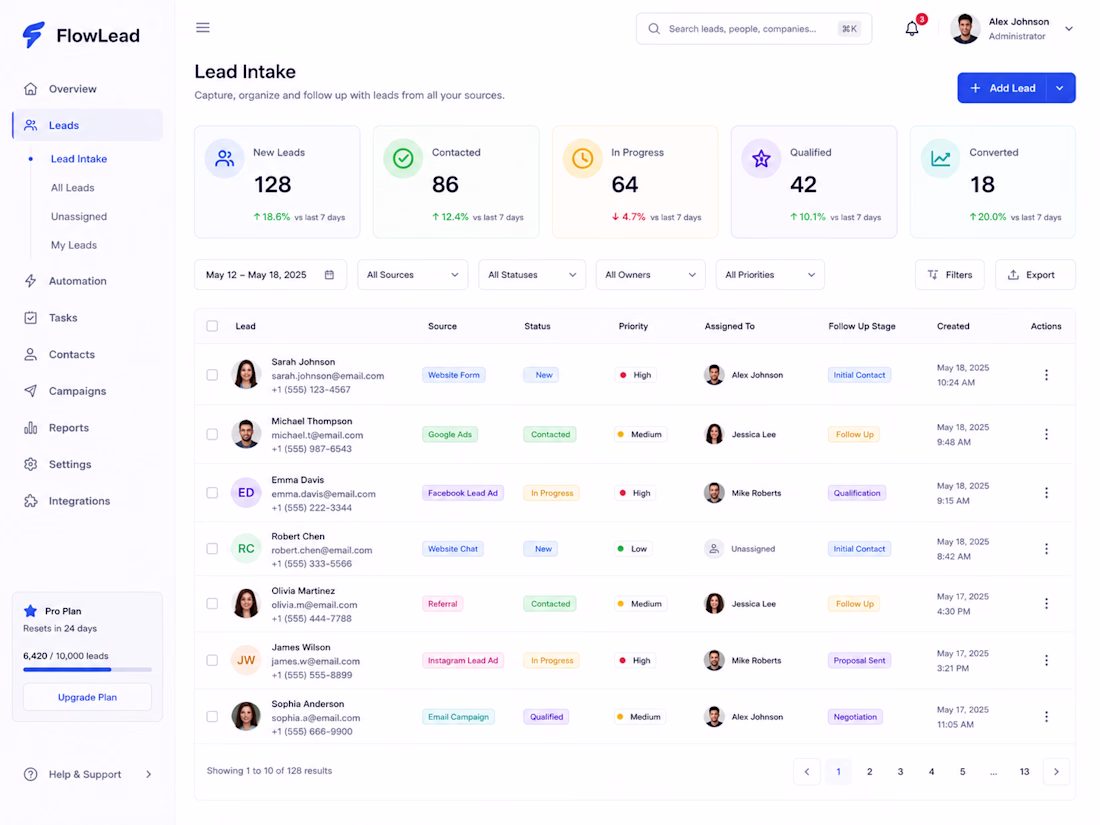
Task: Click the Automation lightning bolt icon
Action: click(x=30, y=281)
